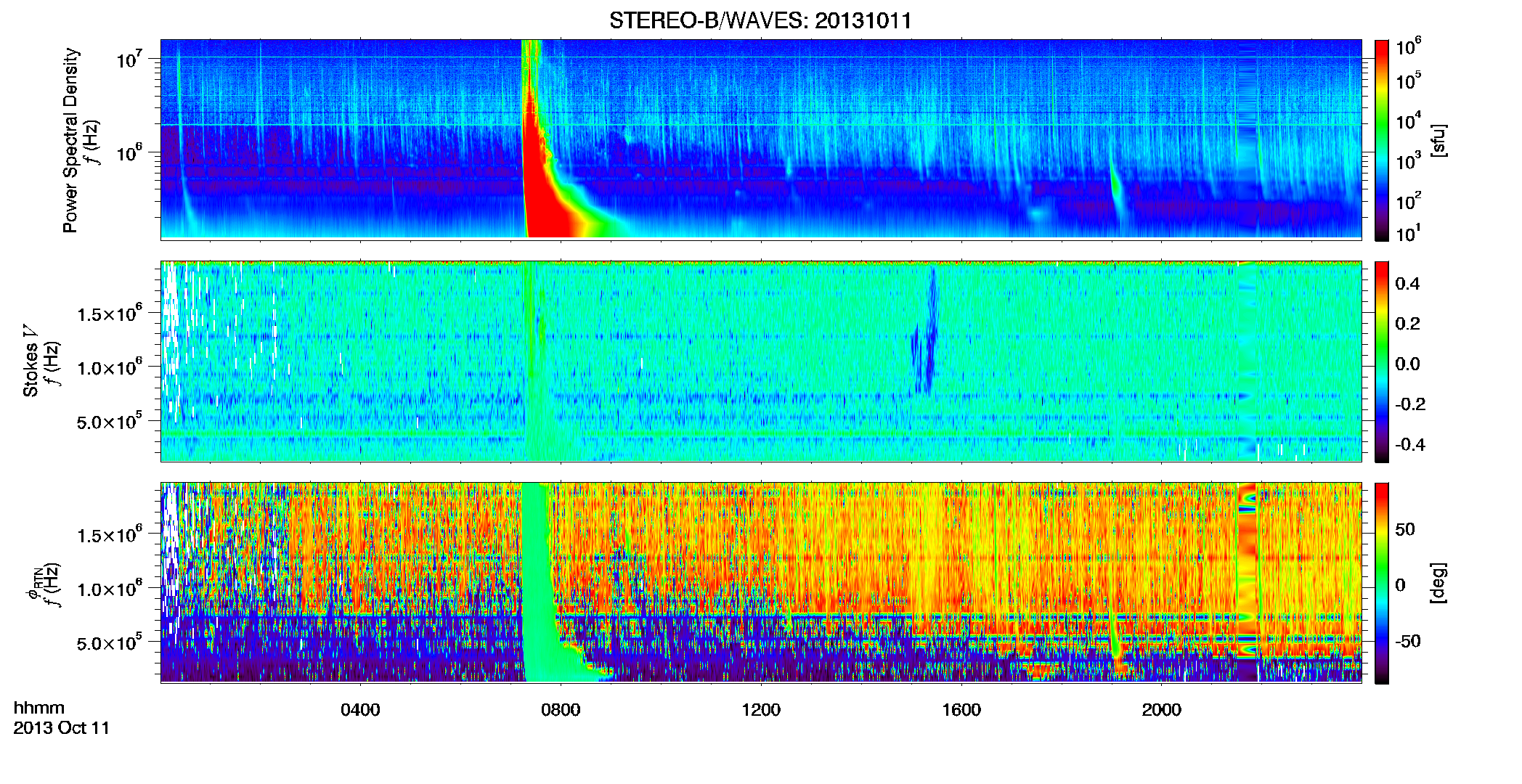Click the [sfu] colorbar unit label
1522x784 pixels.
pyautogui.click(x=1438, y=141)
